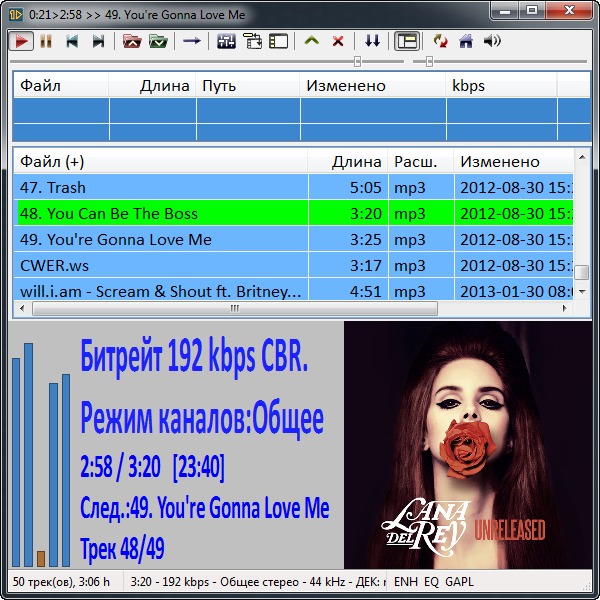Image resolution: width=600 pixels, height=600 pixels.
Task: Click the long seek slider handle
Action: tap(358, 61)
